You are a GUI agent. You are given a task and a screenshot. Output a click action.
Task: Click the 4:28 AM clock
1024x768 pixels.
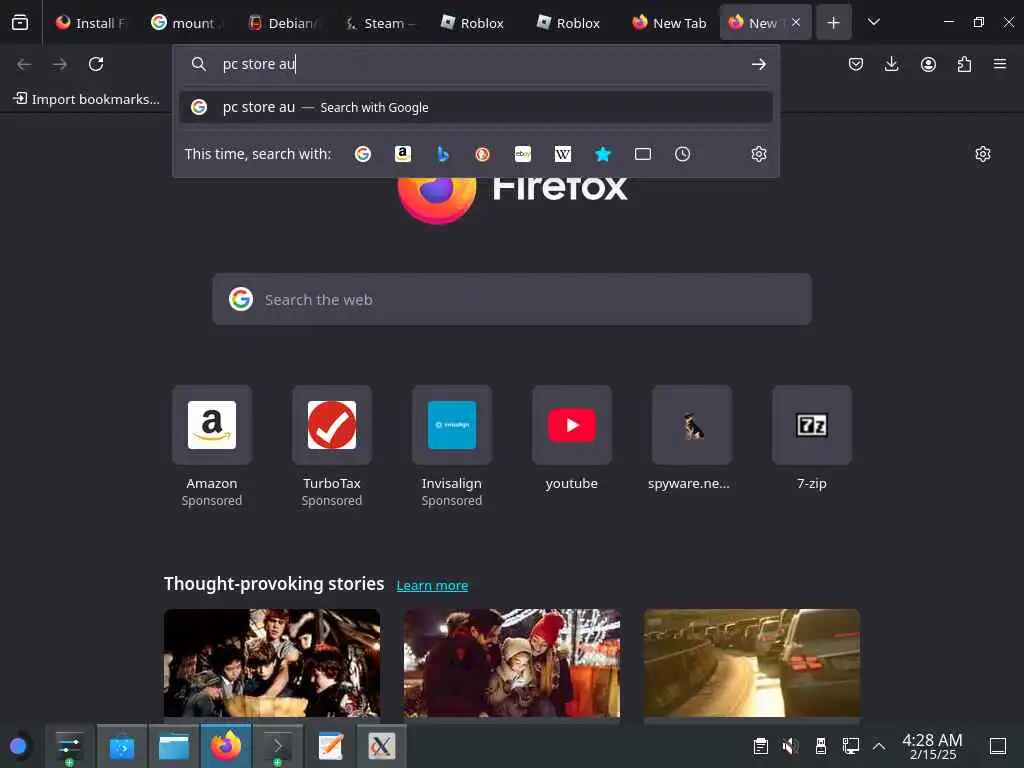(x=932, y=746)
